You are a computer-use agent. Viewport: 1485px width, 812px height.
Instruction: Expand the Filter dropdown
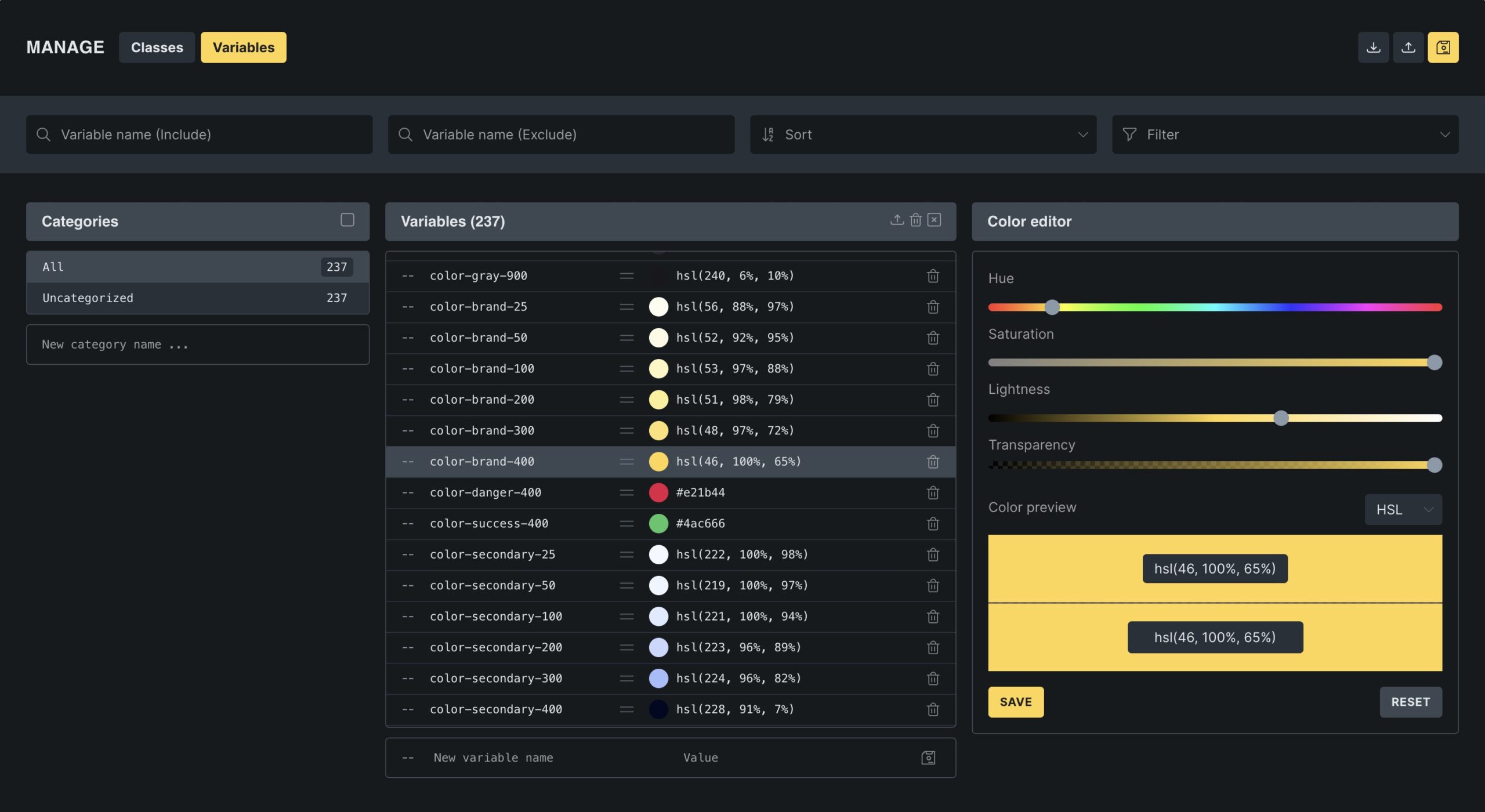pyautogui.click(x=1284, y=135)
